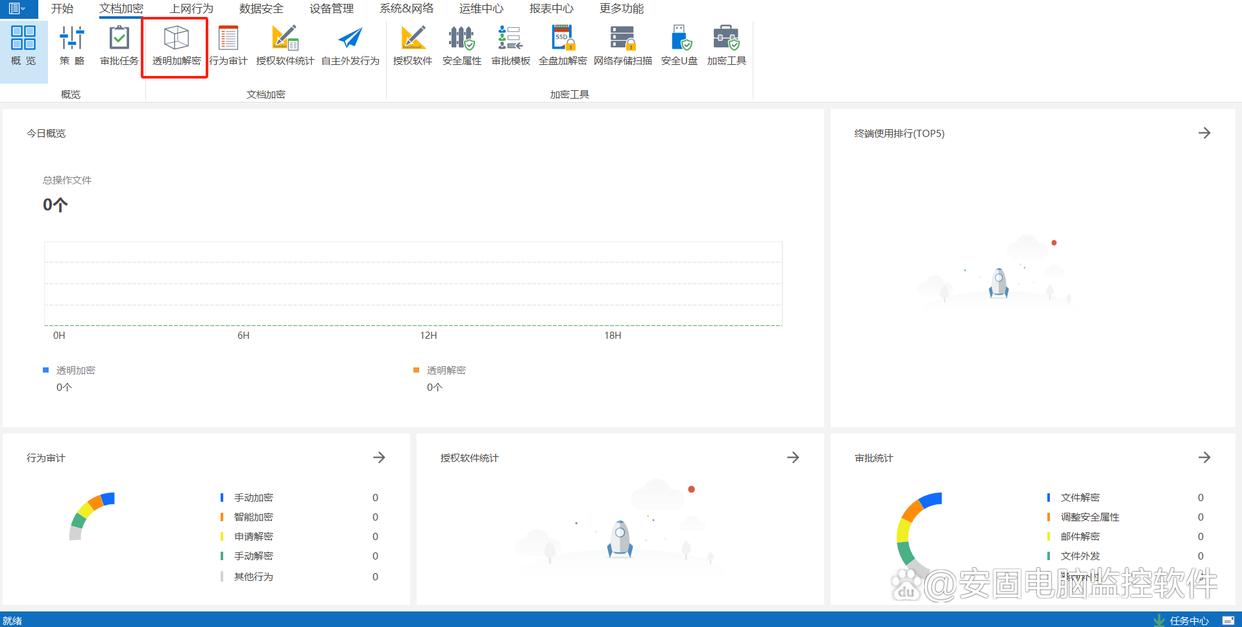Select the 行为审计 ribbon icon
Screen dimensions: 1242x627
(x=228, y=46)
